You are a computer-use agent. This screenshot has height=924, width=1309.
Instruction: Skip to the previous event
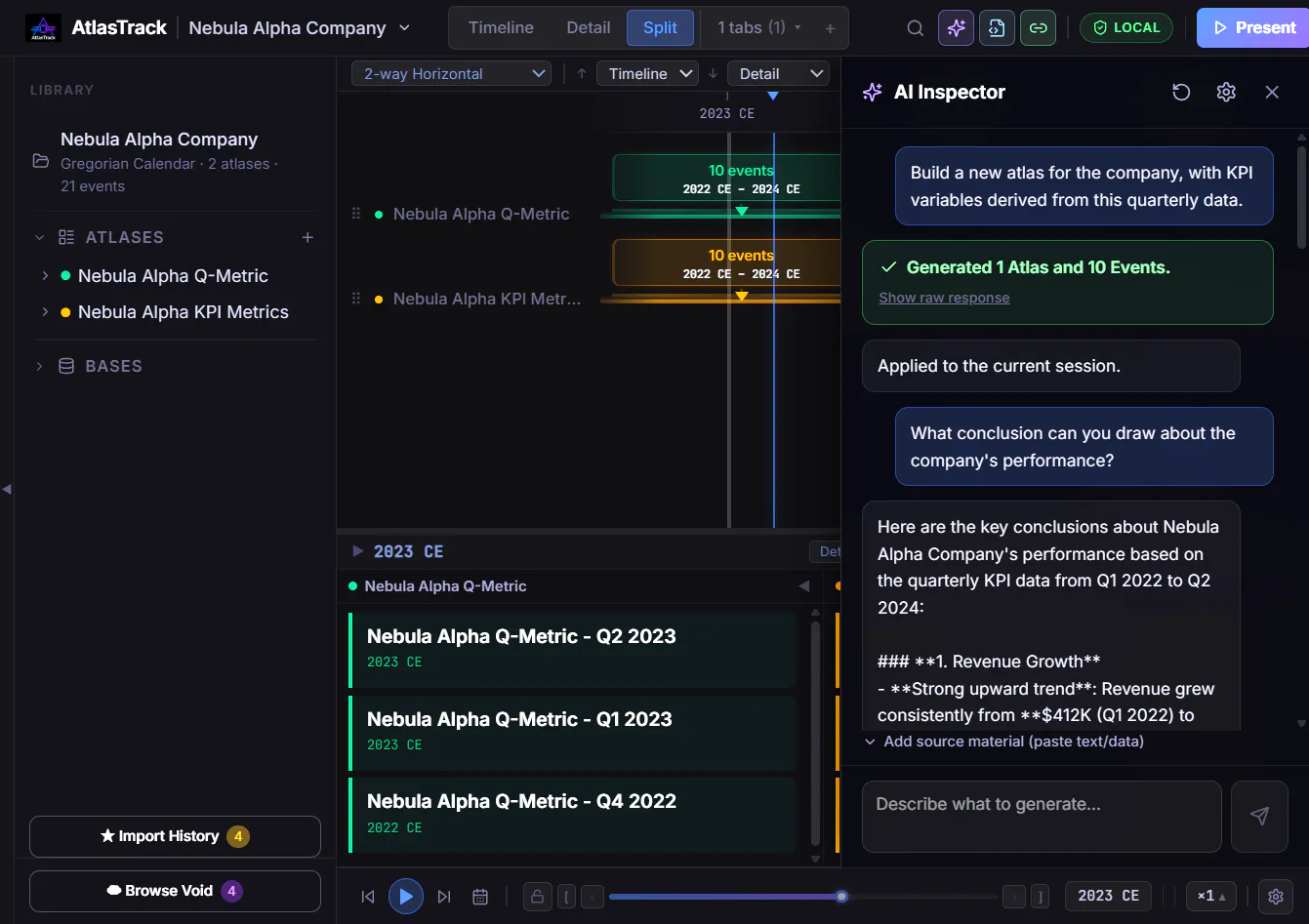(368, 897)
